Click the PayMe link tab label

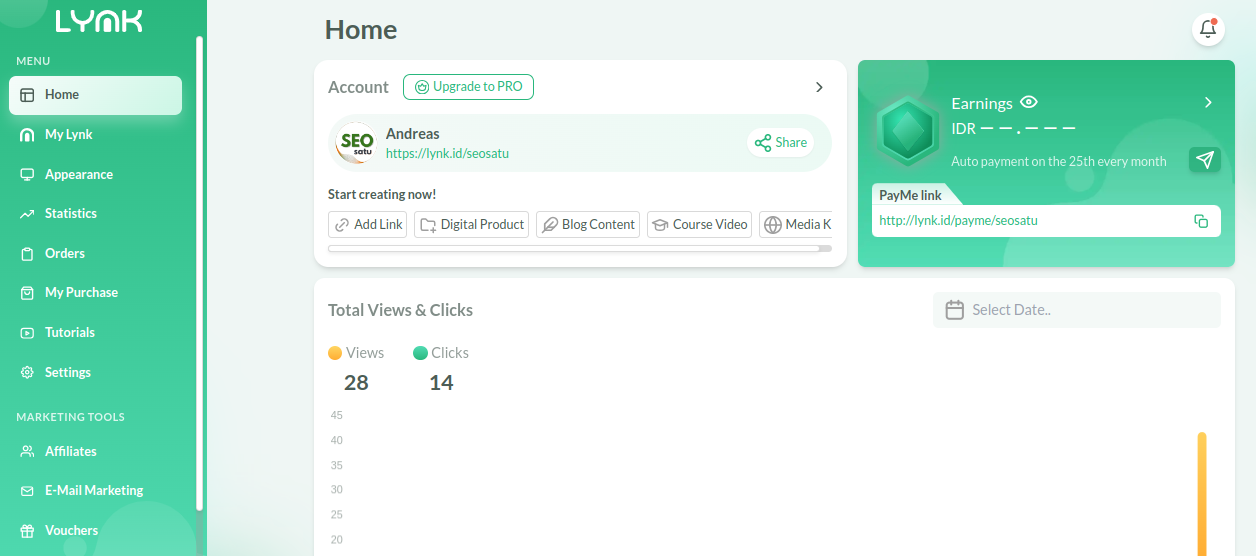pos(910,196)
